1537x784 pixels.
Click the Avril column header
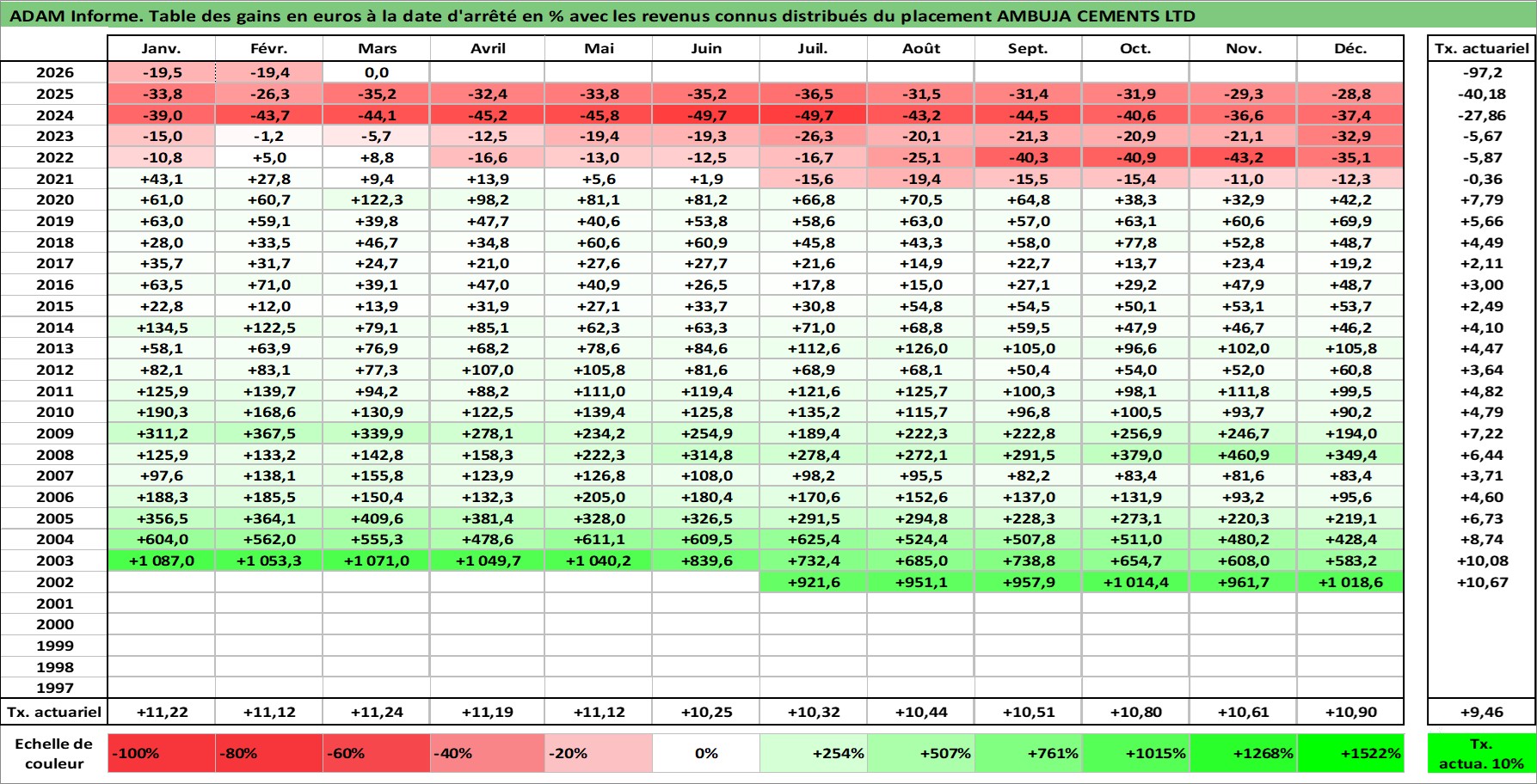488,48
